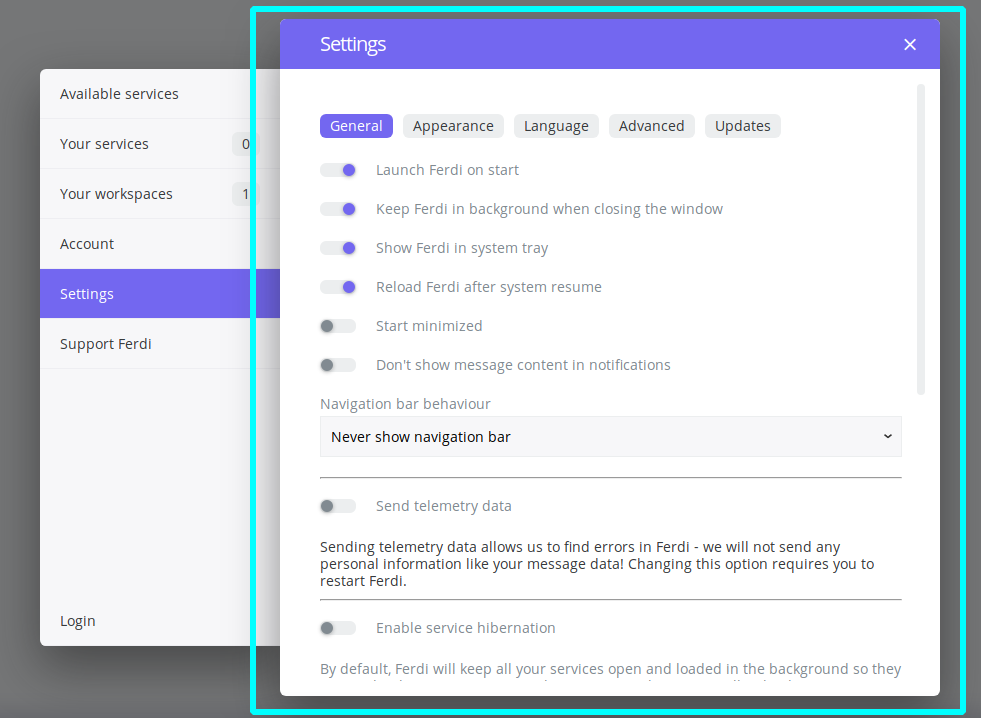Screen dimensions: 981x718
Task: Open the Navigation bar behaviour dropdown
Action: click(x=611, y=437)
